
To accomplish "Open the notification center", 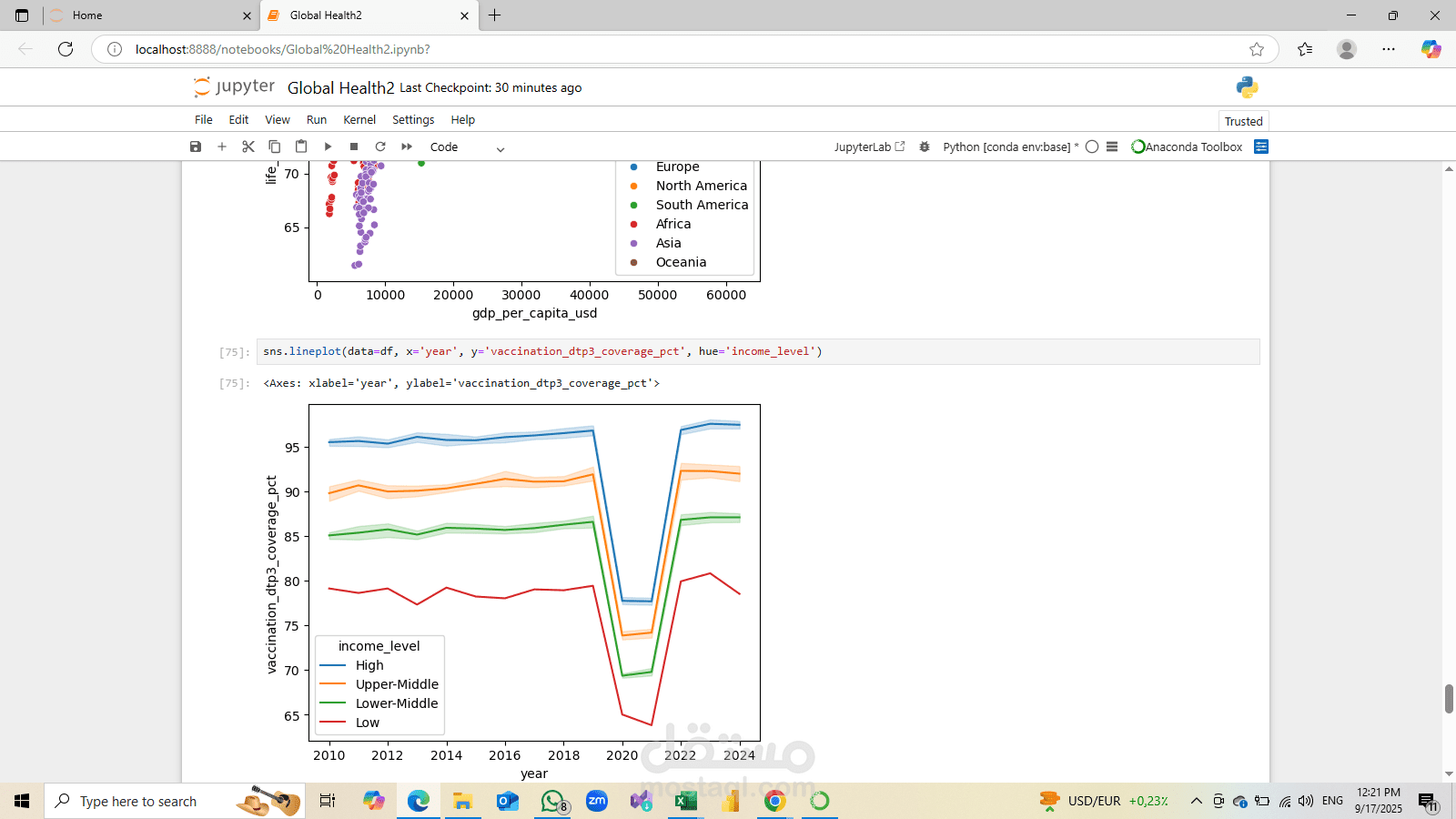I will click(1429, 802).
